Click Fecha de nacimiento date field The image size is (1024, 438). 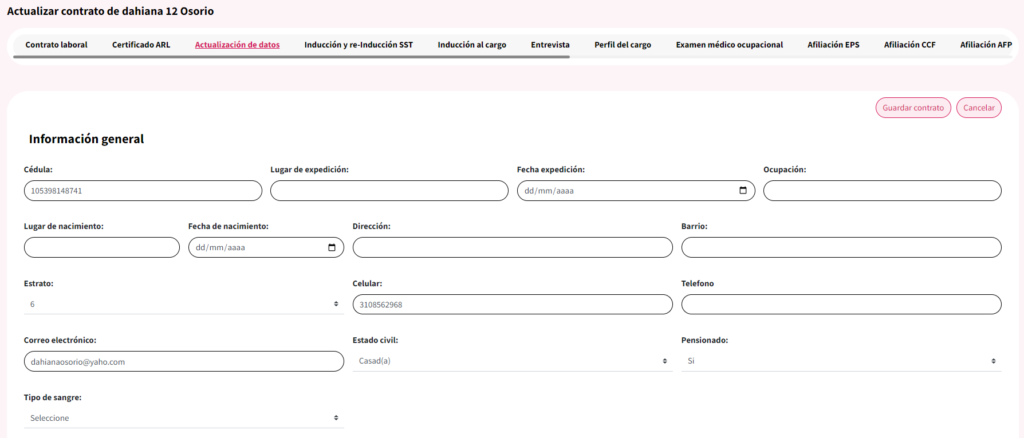(x=266, y=247)
